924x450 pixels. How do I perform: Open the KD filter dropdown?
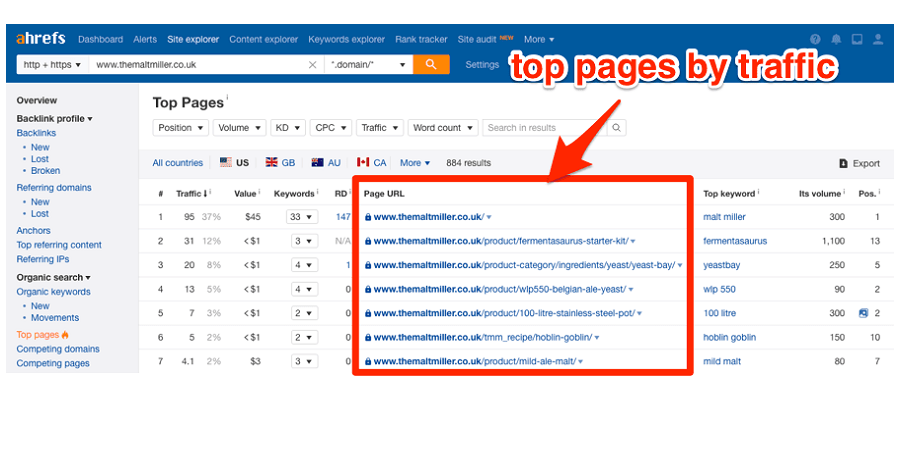click(x=288, y=128)
